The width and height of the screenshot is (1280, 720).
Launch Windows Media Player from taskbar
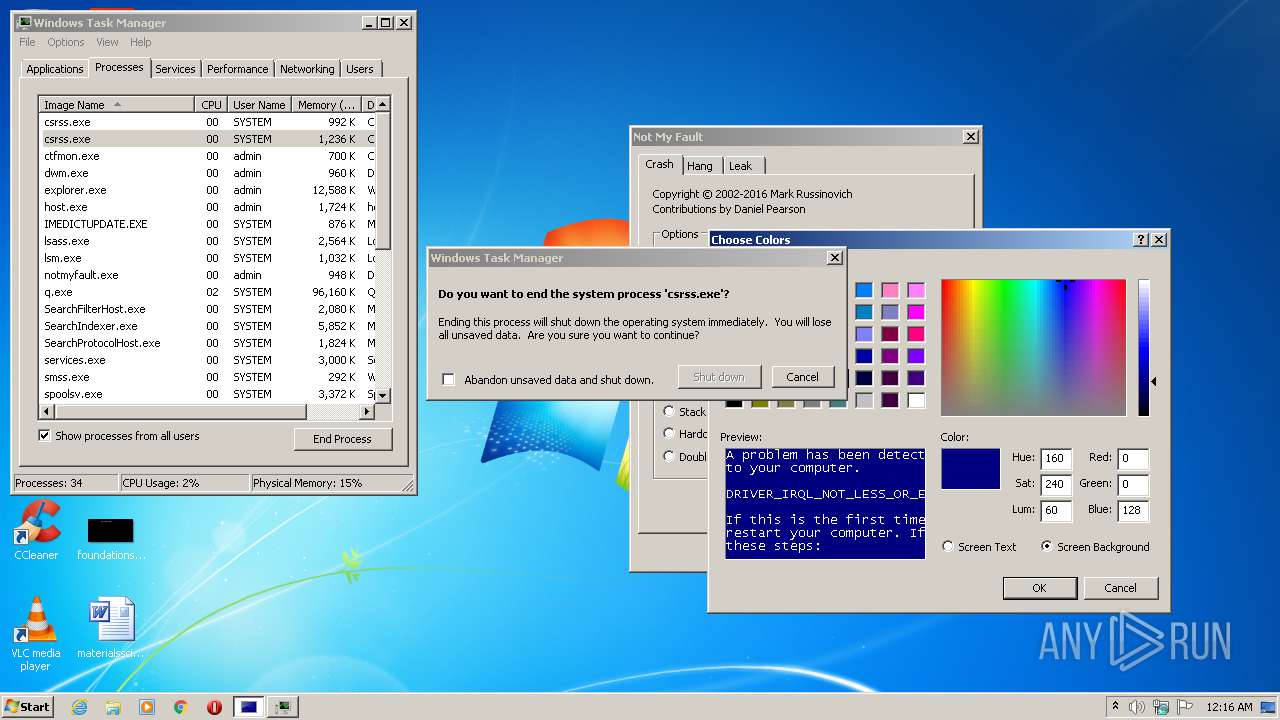pyautogui.click(x=147, y=707)
